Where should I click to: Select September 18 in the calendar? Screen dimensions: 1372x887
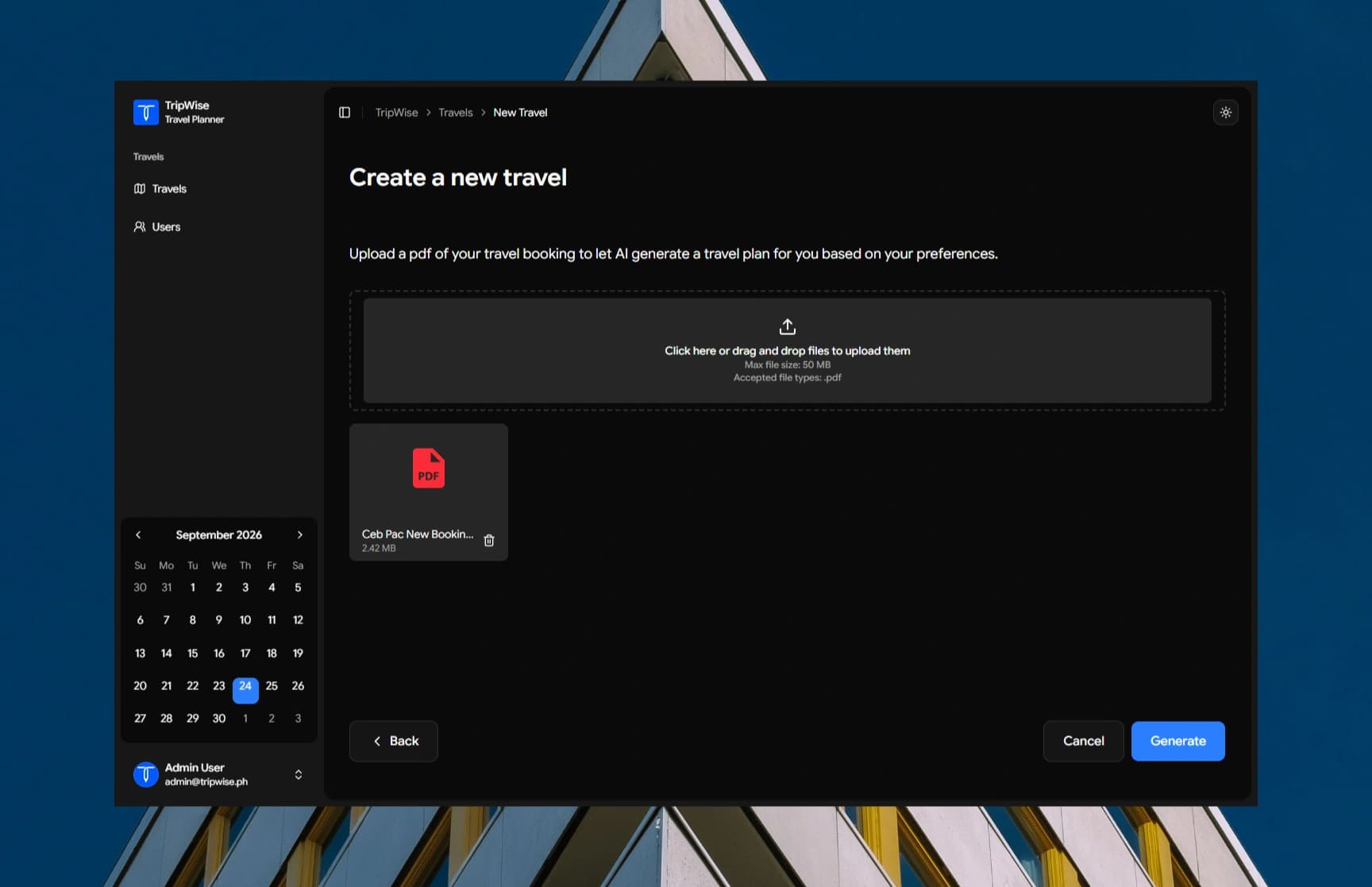(272, 654)
